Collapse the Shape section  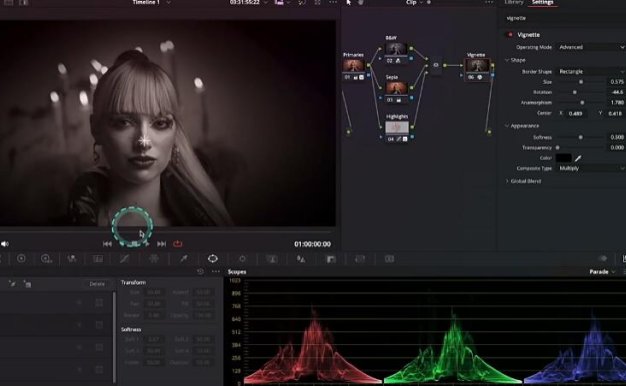[x=507, y=60]
